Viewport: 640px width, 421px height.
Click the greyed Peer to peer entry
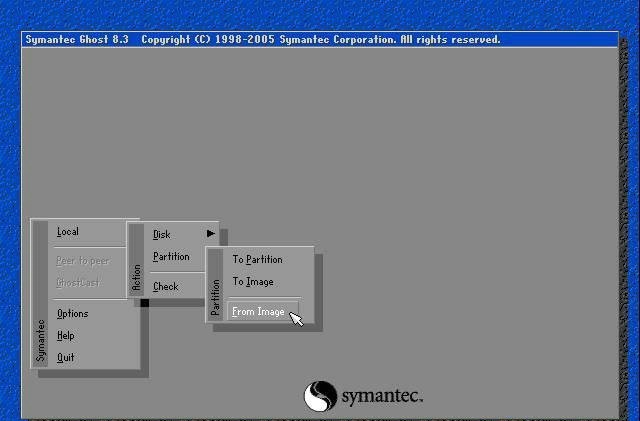[x=83, y=261]
